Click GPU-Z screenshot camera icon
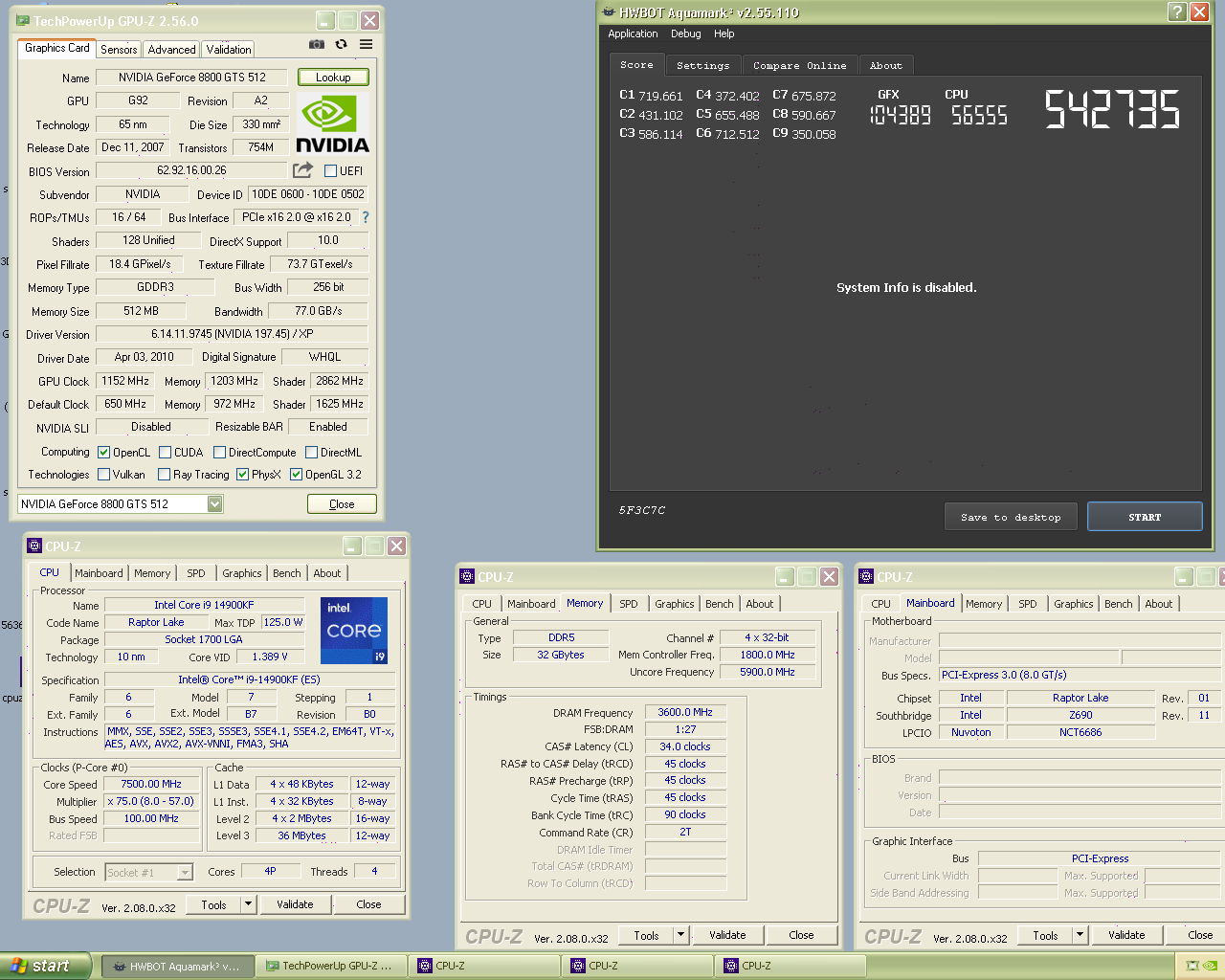This screenshot has width=1225, height=980. coord(317,44)
